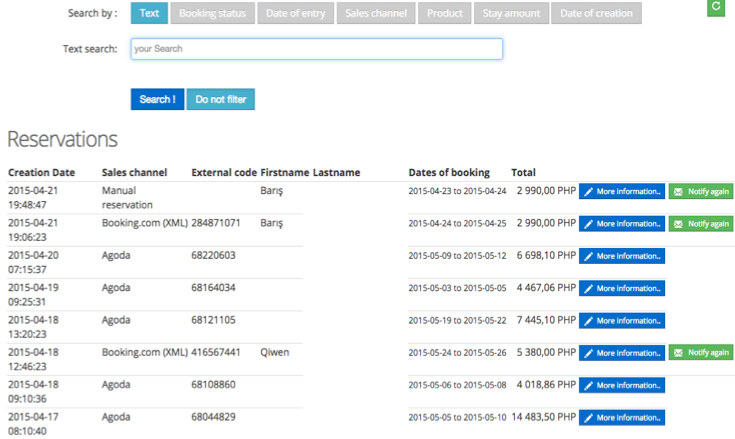Send Notify again for booking 284871071
This screenshot has height=439, width=735.
click(x=700, y=224)
